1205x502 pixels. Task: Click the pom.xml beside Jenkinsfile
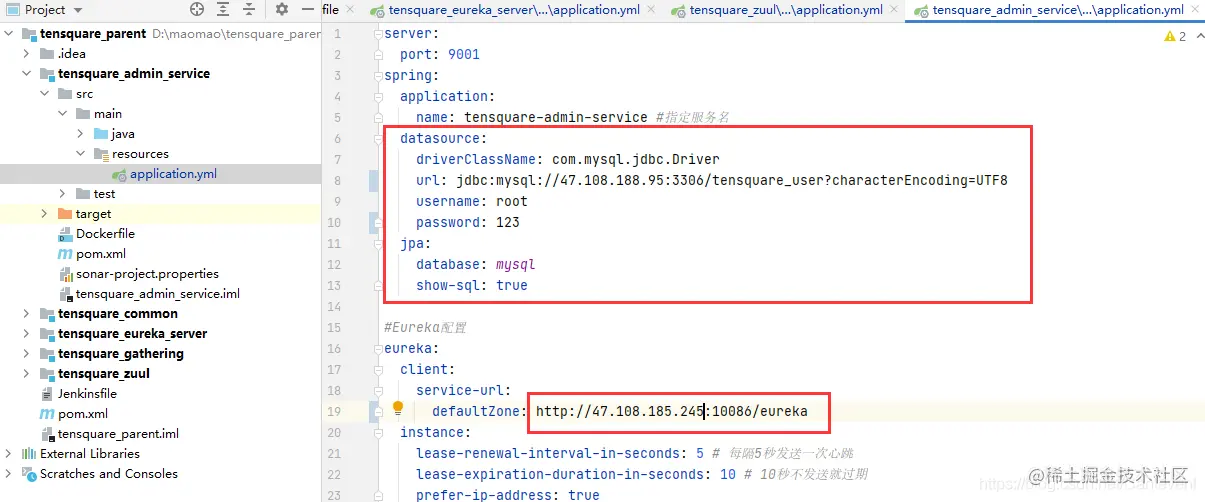(83, 413)
